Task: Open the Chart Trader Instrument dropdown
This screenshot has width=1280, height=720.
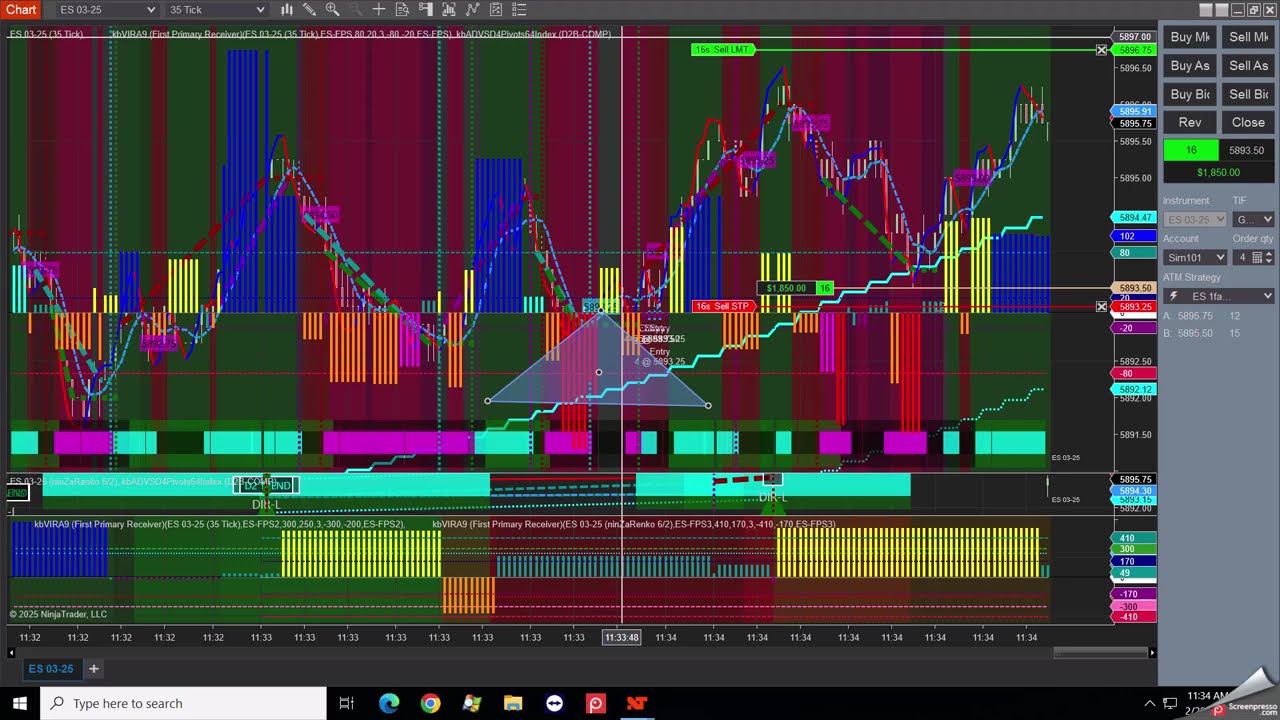Action: [x=1195, y=219]
